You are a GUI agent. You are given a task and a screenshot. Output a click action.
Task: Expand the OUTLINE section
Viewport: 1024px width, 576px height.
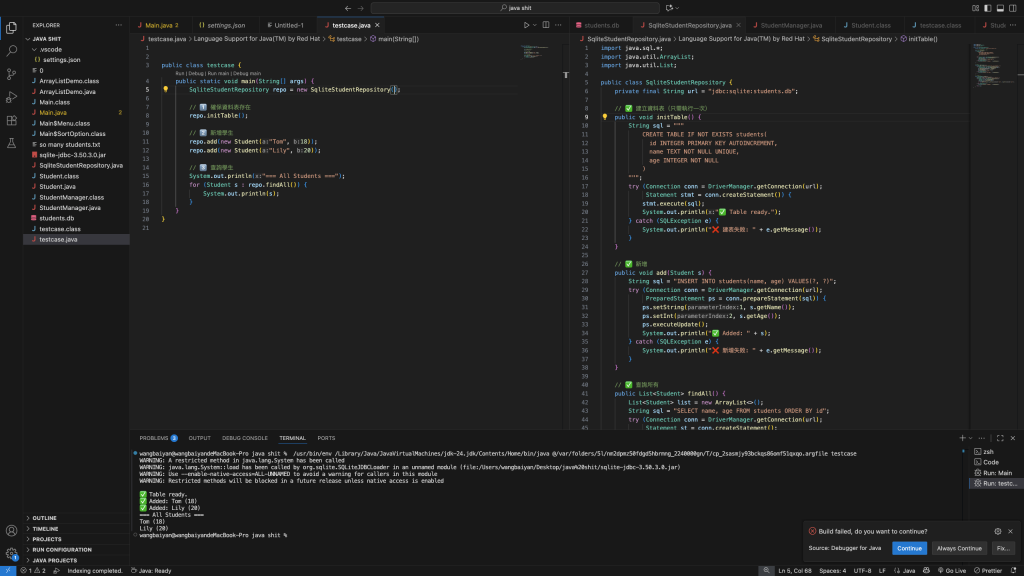pos(44,518)
